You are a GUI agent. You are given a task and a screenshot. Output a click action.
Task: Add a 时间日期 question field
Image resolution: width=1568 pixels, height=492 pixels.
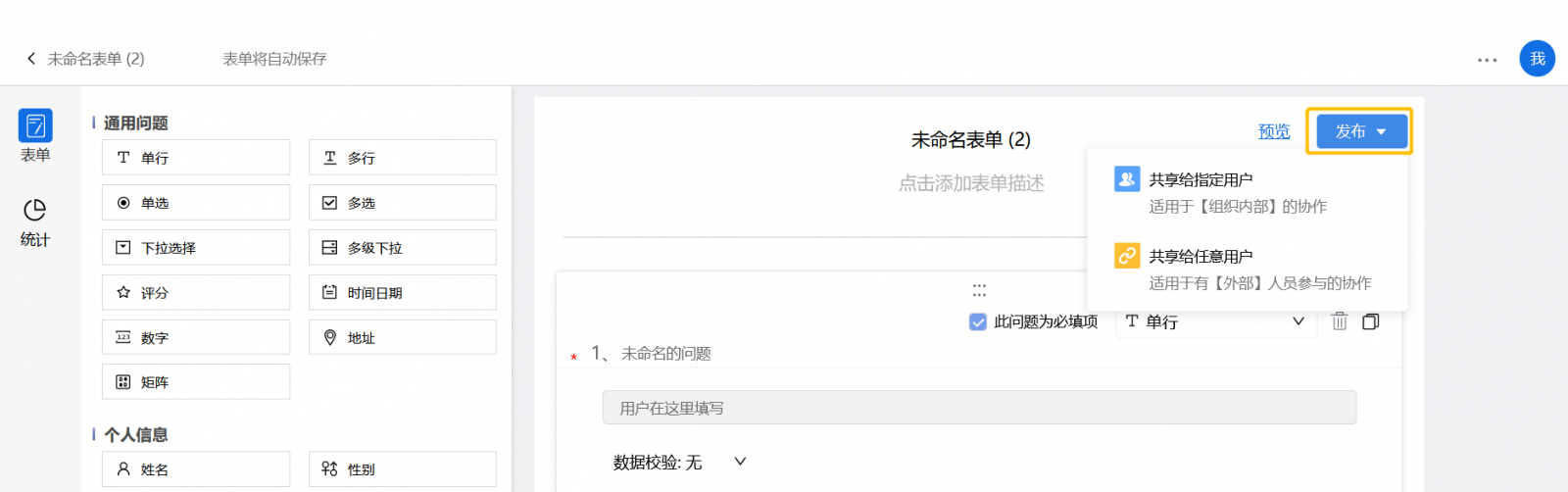402,292
